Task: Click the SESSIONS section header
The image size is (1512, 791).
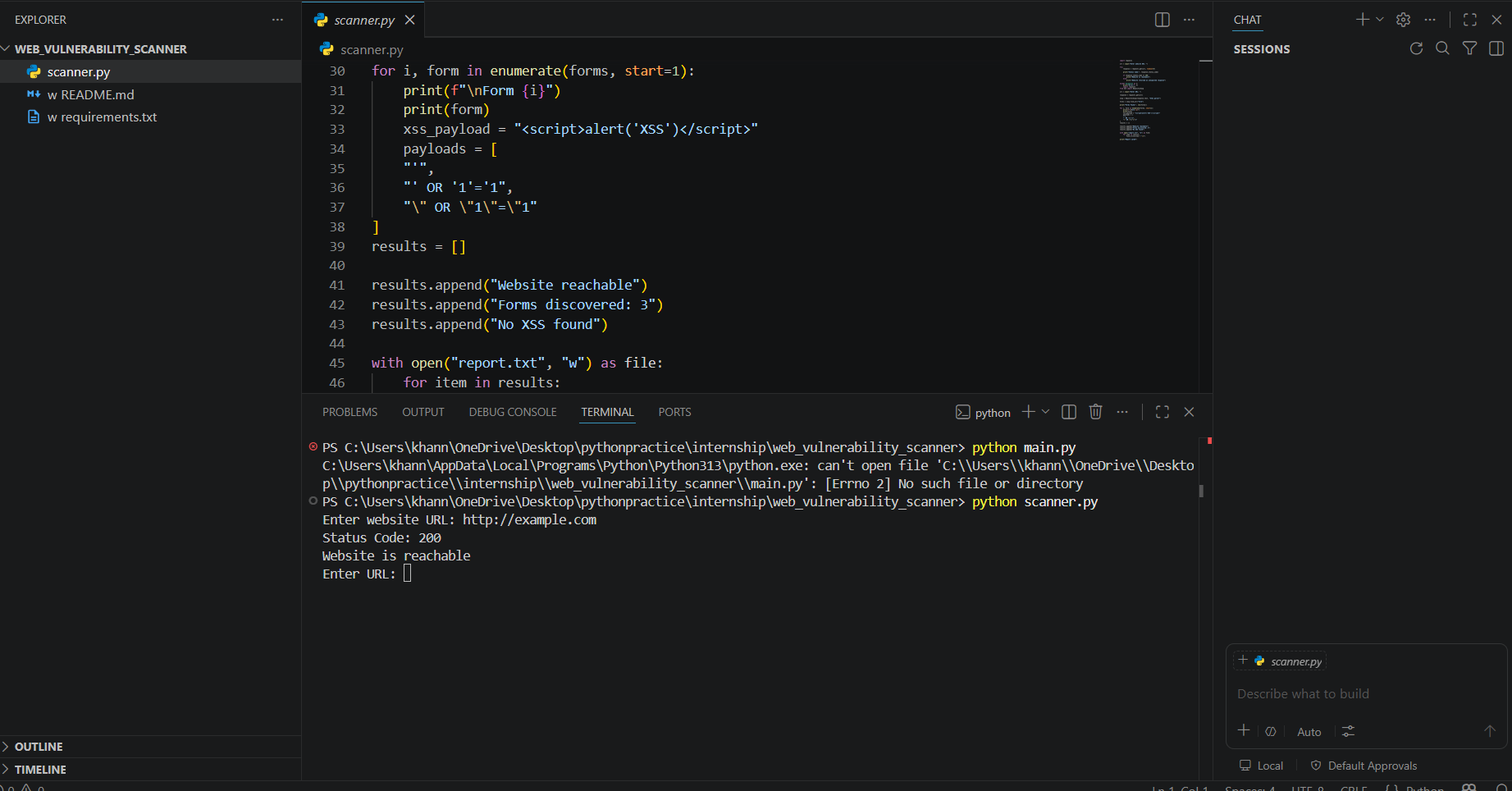Action: click(1262, 49)
